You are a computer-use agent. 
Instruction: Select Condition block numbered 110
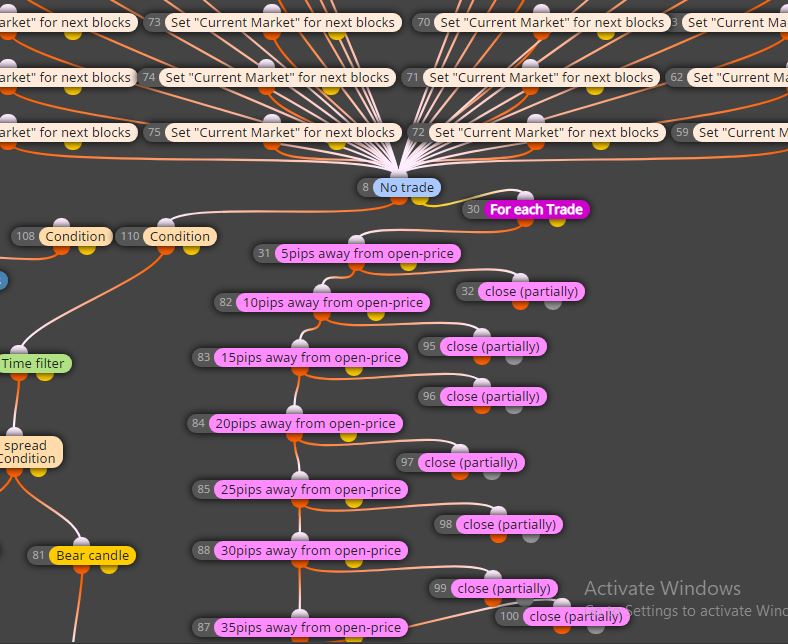tap(179, 236)
